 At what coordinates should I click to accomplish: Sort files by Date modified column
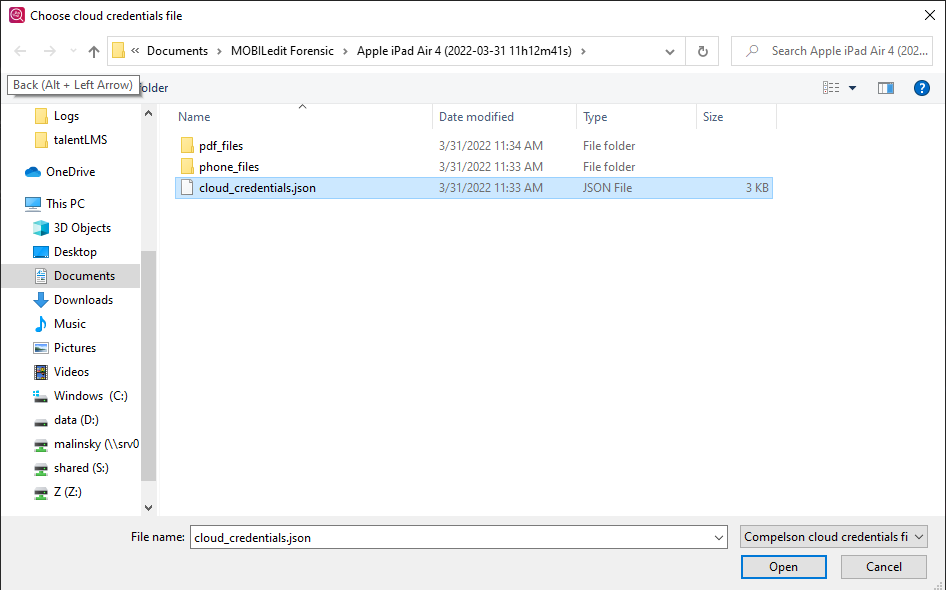coord(476,117)
